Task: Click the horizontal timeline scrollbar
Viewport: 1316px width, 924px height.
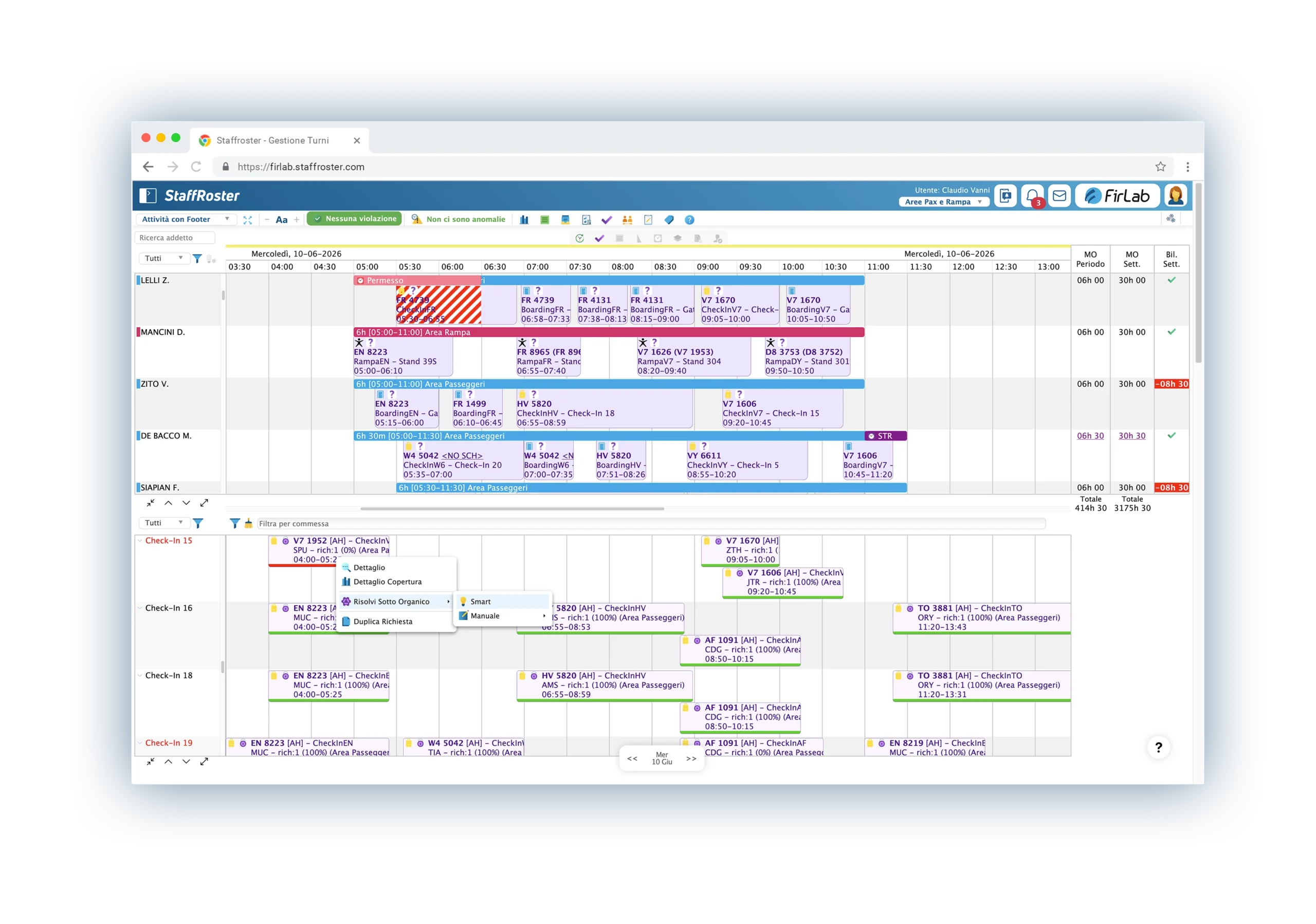Action: coord(512,509)
